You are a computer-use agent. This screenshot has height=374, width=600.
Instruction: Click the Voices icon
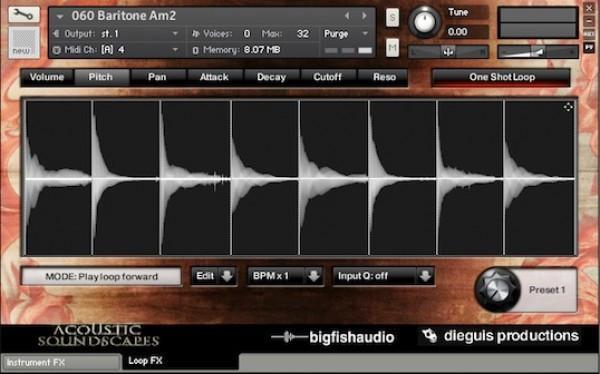coord(196,34)
